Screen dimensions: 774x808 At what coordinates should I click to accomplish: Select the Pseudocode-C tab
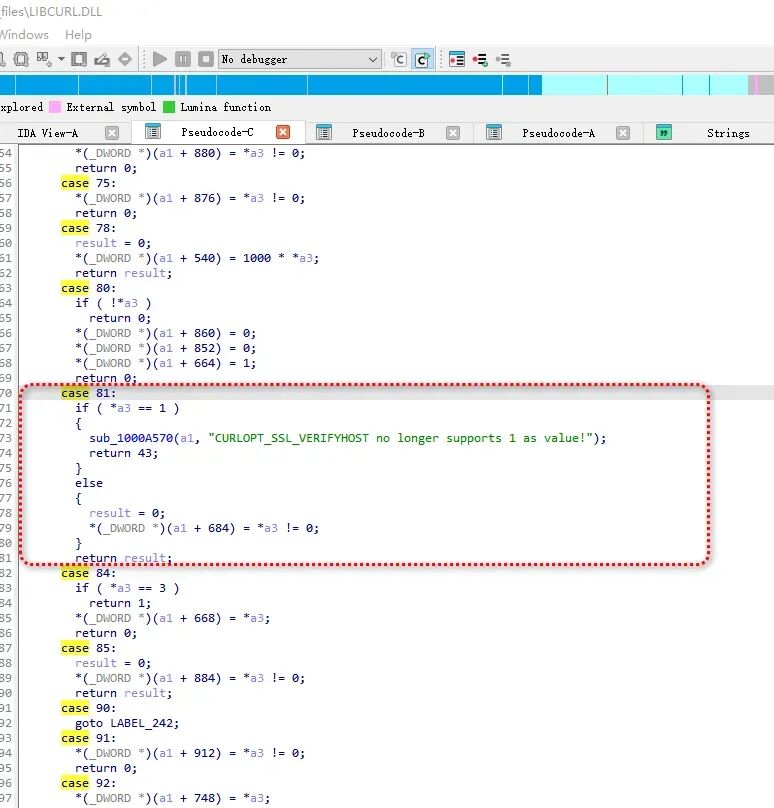pyautogui.click(x=217, y=132)
